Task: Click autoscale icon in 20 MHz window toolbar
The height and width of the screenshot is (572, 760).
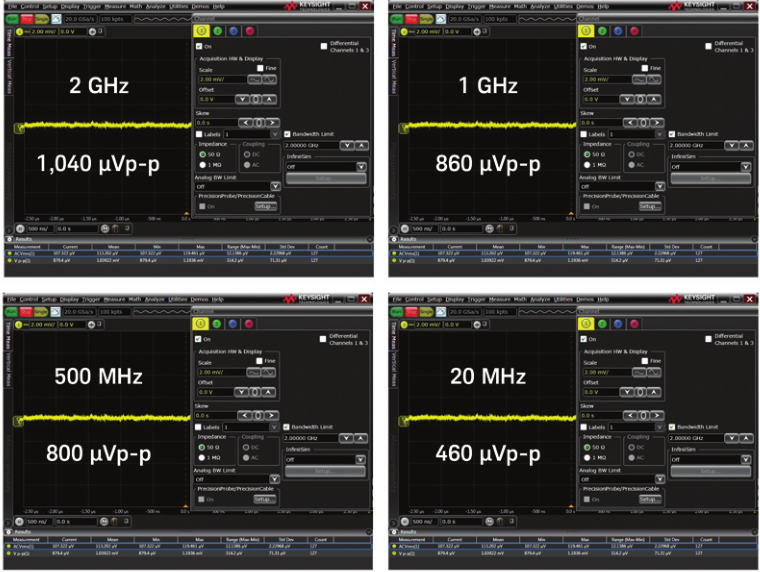Action: pos(441,312)
